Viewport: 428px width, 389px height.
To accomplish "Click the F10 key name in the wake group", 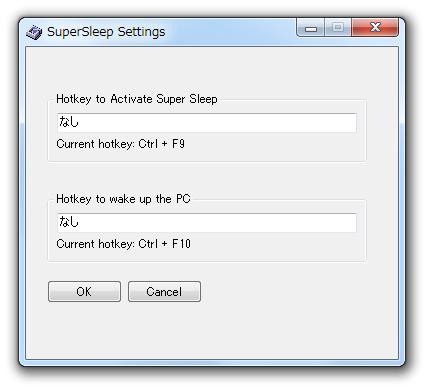I will 181,244.
